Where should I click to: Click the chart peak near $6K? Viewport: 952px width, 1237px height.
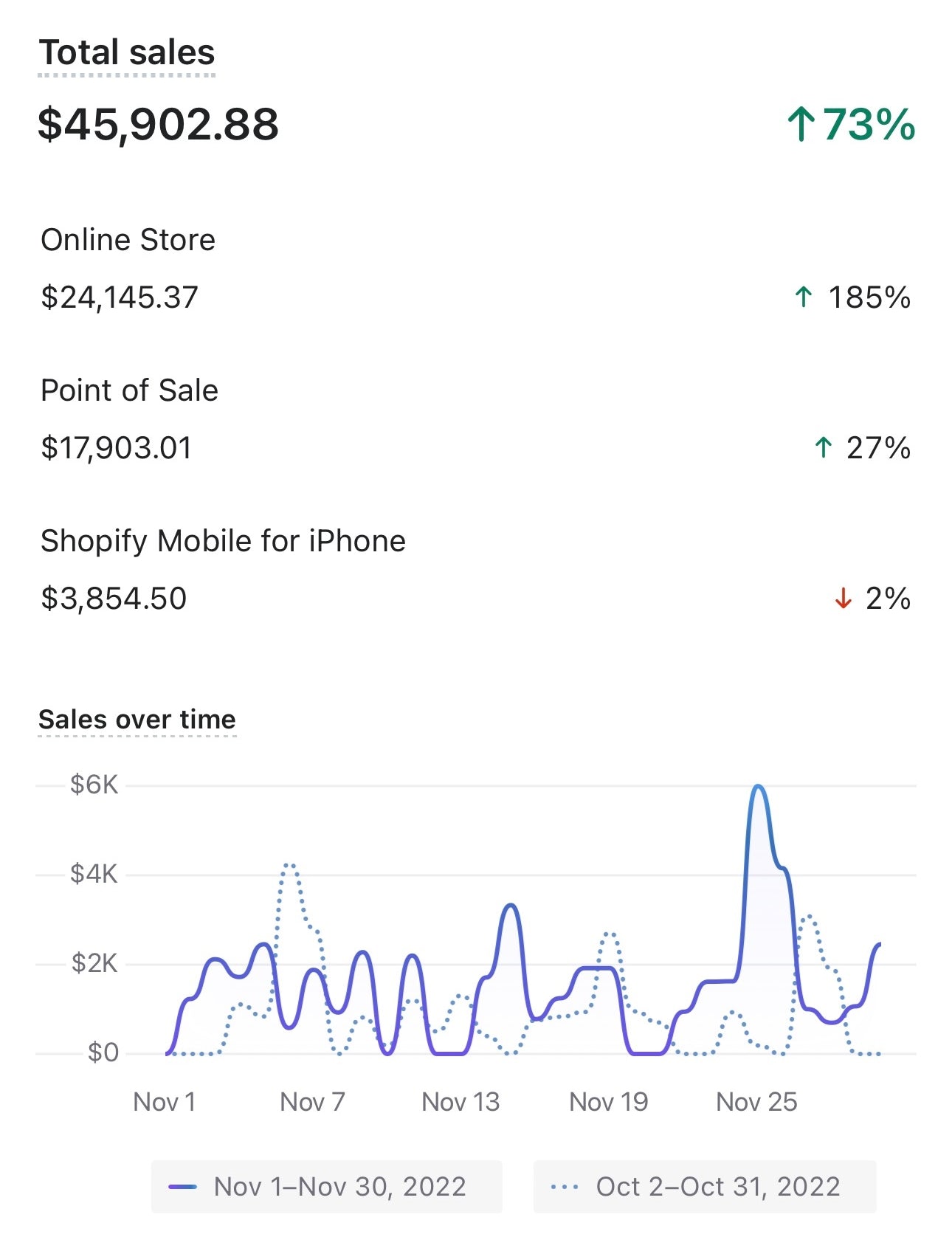758,788
